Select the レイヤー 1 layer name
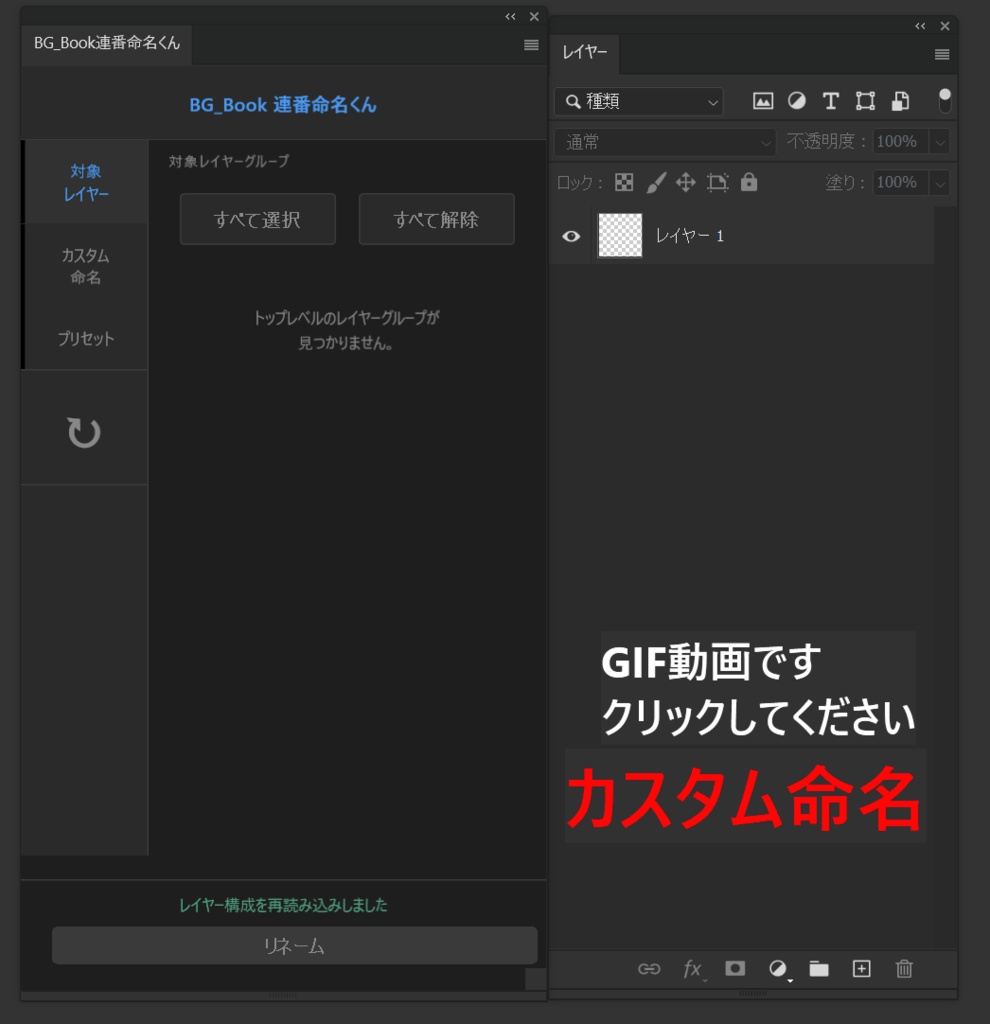Viewport: 990px width, 1024px height. point(690,236)
